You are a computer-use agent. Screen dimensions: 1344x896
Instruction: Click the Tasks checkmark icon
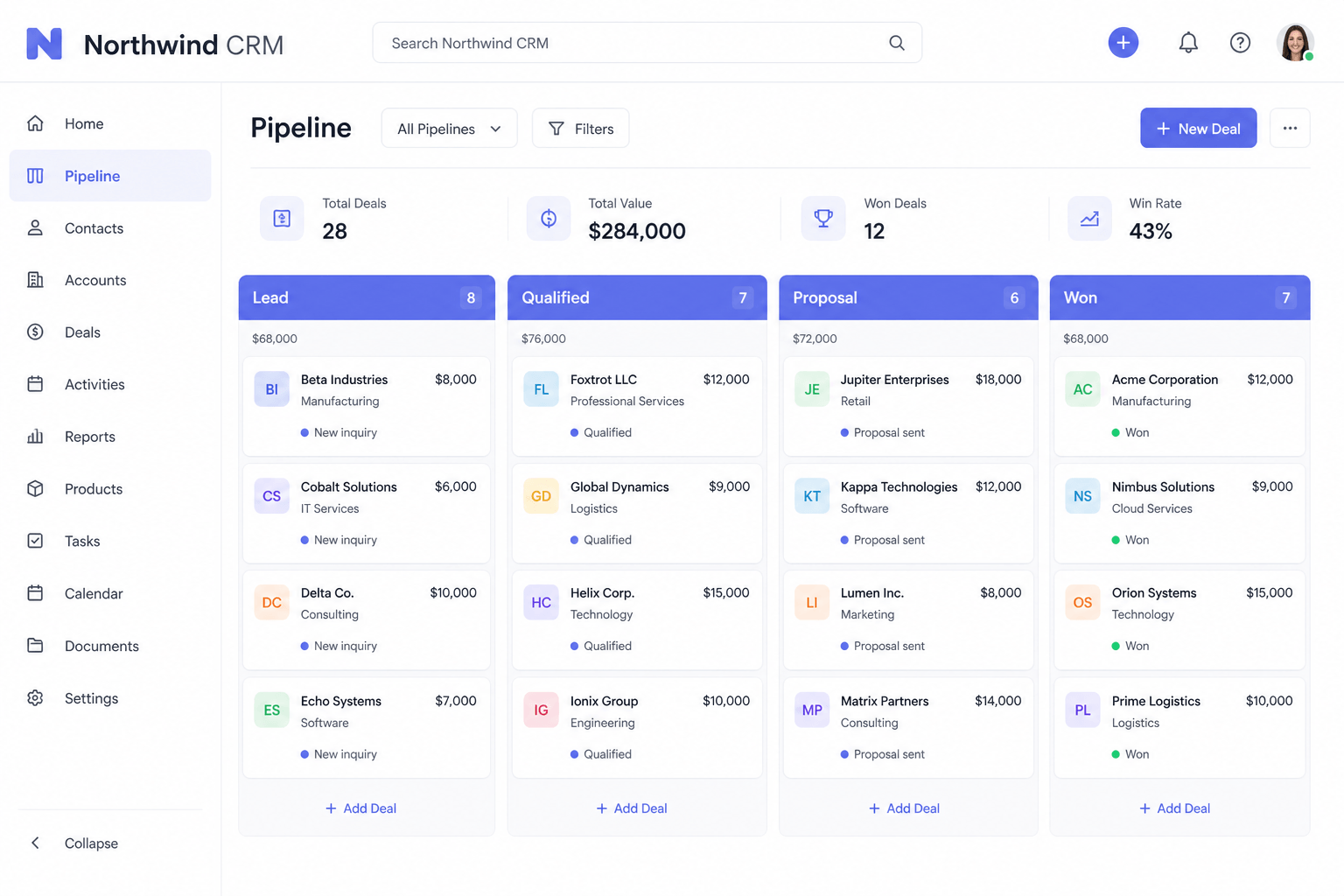click(x=35, y=541)
